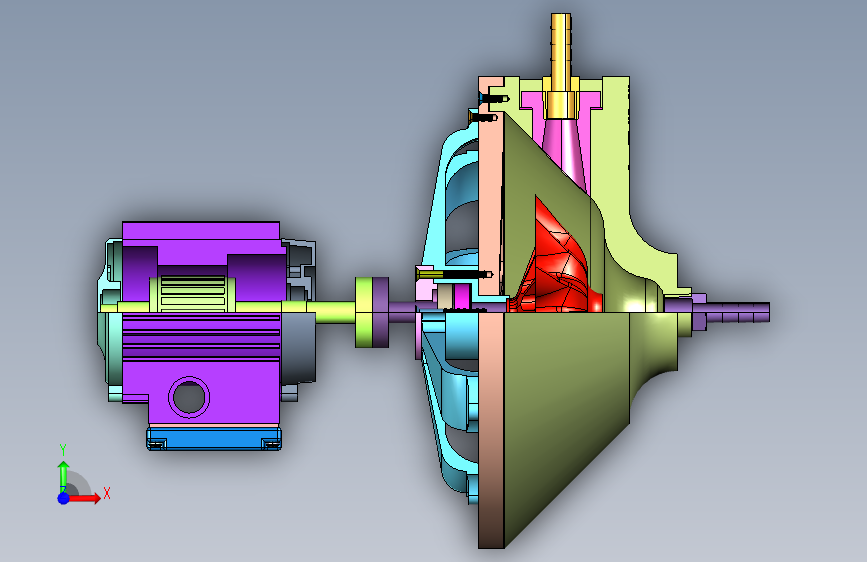Viewport: 867px width, 562px height.
Task: Click the X axis label of the triad
Action: click(x=107, y=493)
